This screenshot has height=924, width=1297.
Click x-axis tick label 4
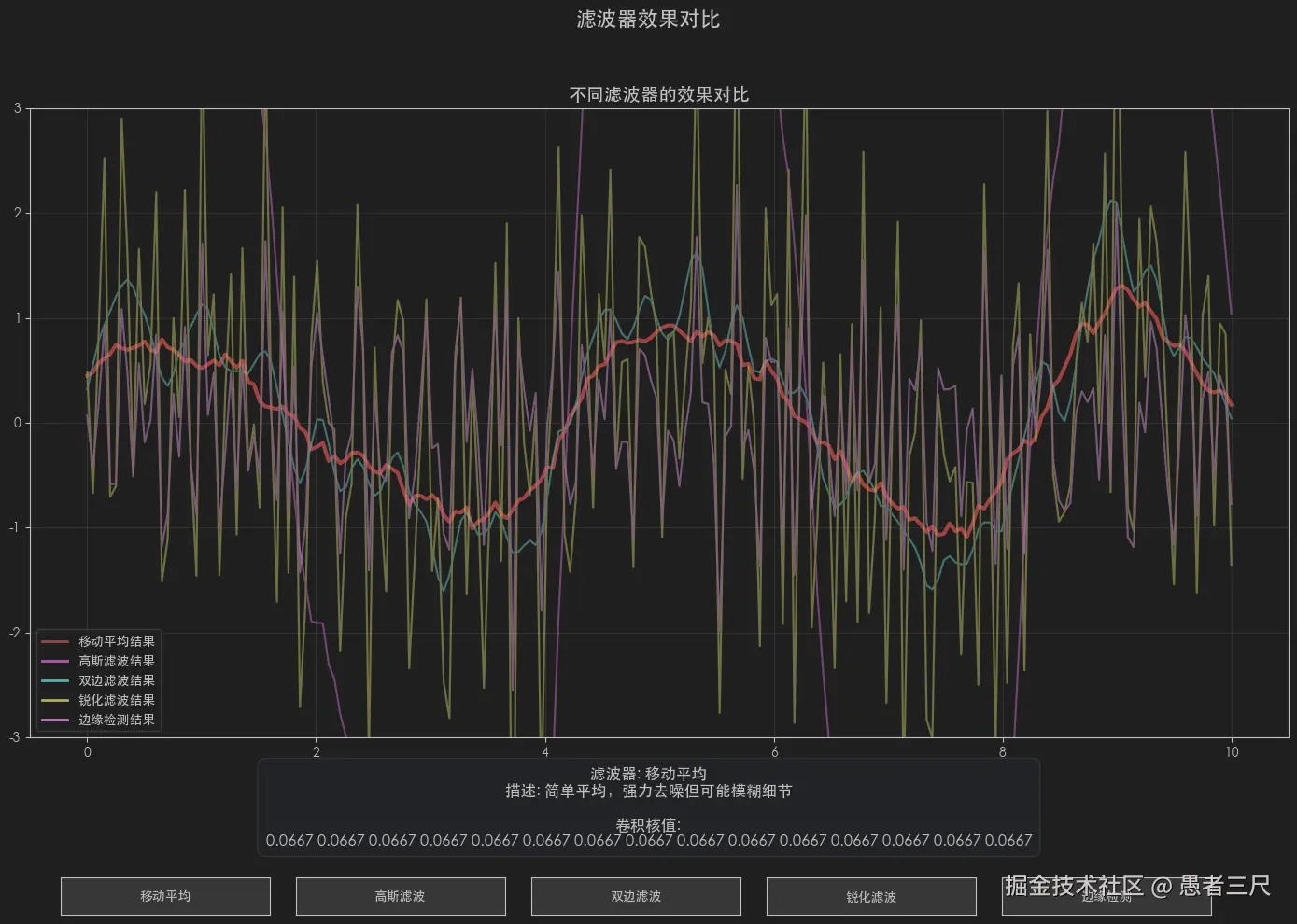(545, 752)
